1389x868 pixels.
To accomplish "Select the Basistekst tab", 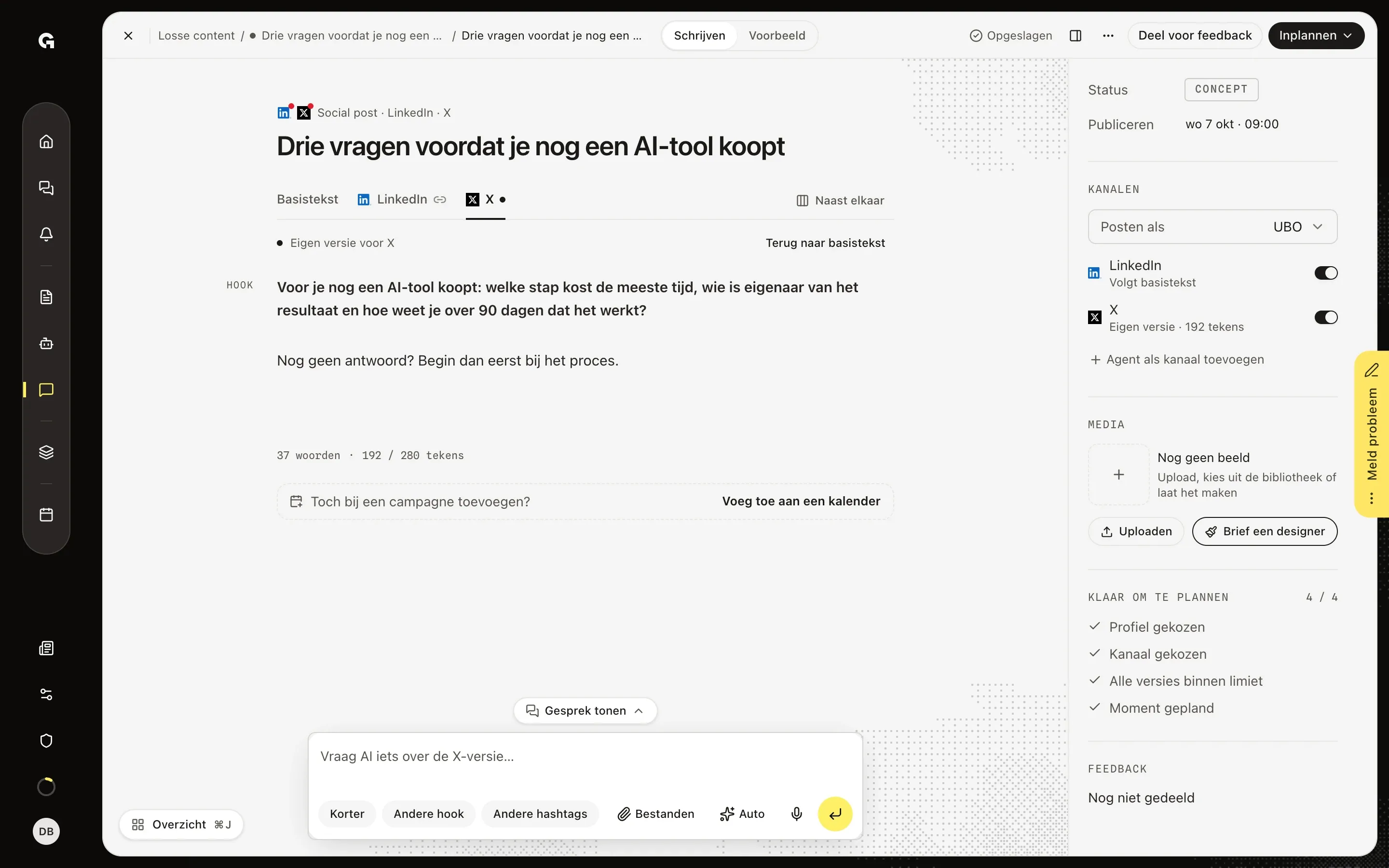I will pyautogui.click(x=308, y=199).
